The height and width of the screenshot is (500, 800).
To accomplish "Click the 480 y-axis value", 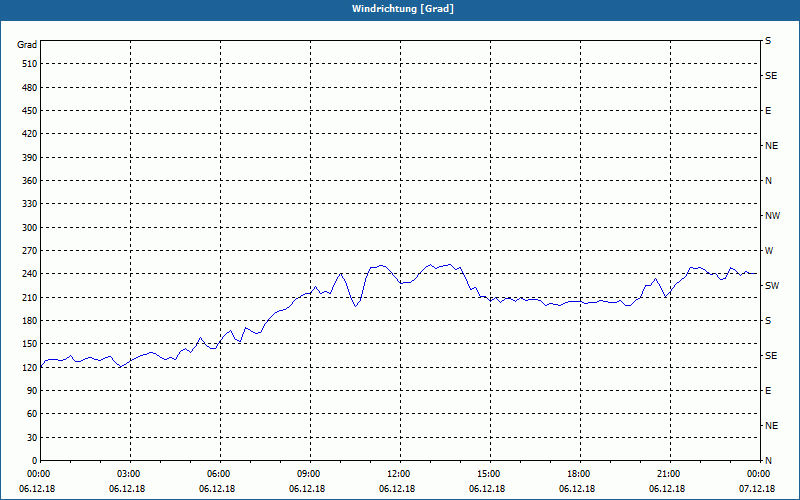I will pos(30,88).
